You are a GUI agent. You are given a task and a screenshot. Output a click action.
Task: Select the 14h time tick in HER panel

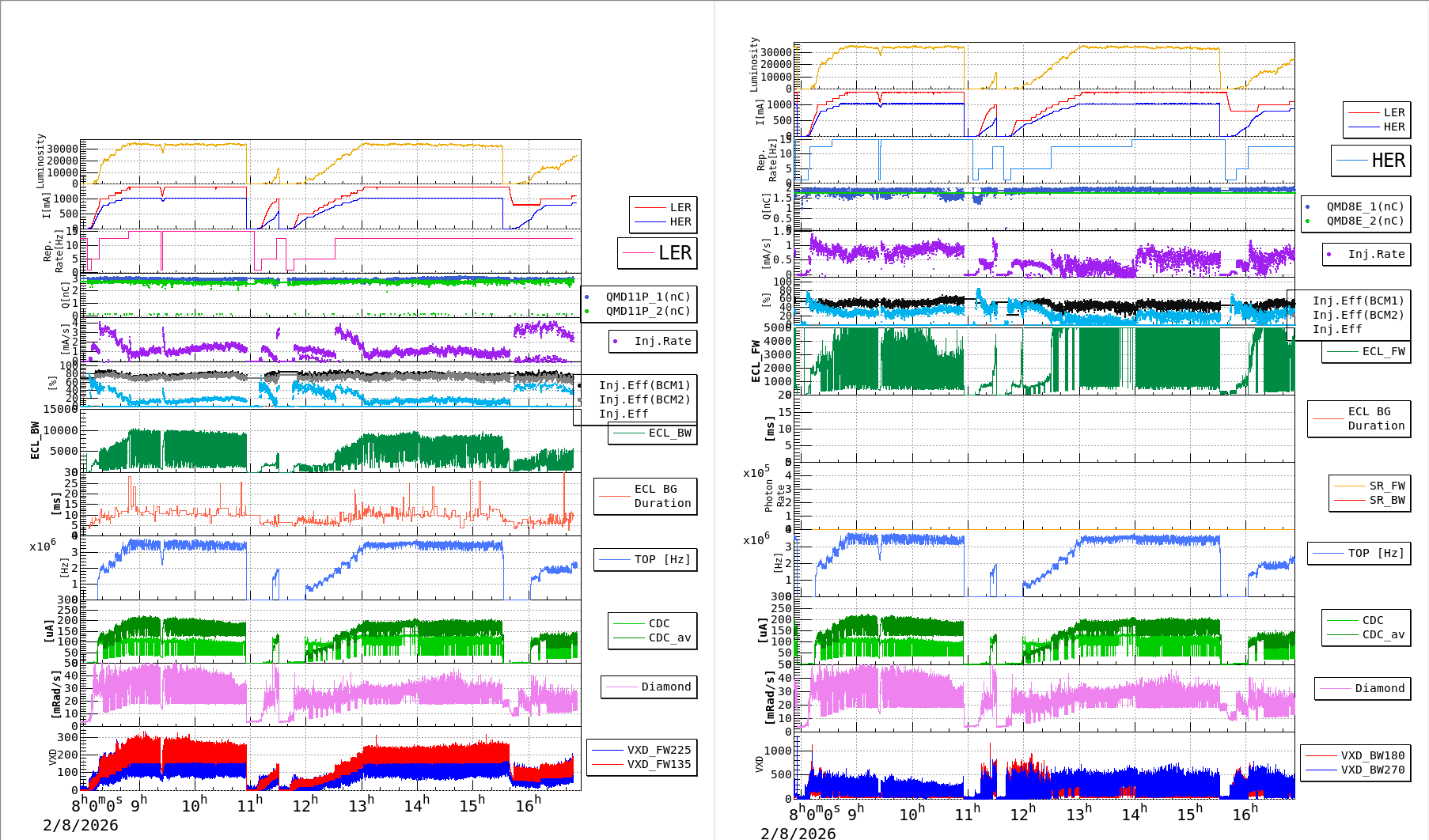(1134, 812)
